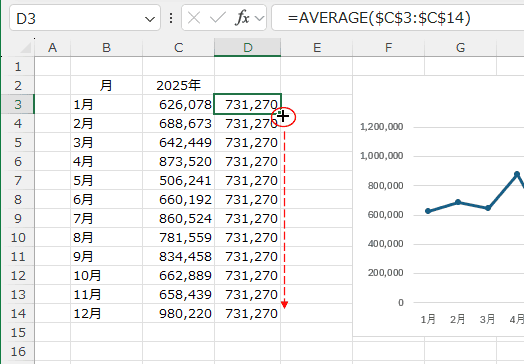Click cell containing 9月
Viewport: 524px width, 364px height.
(106, 257)
